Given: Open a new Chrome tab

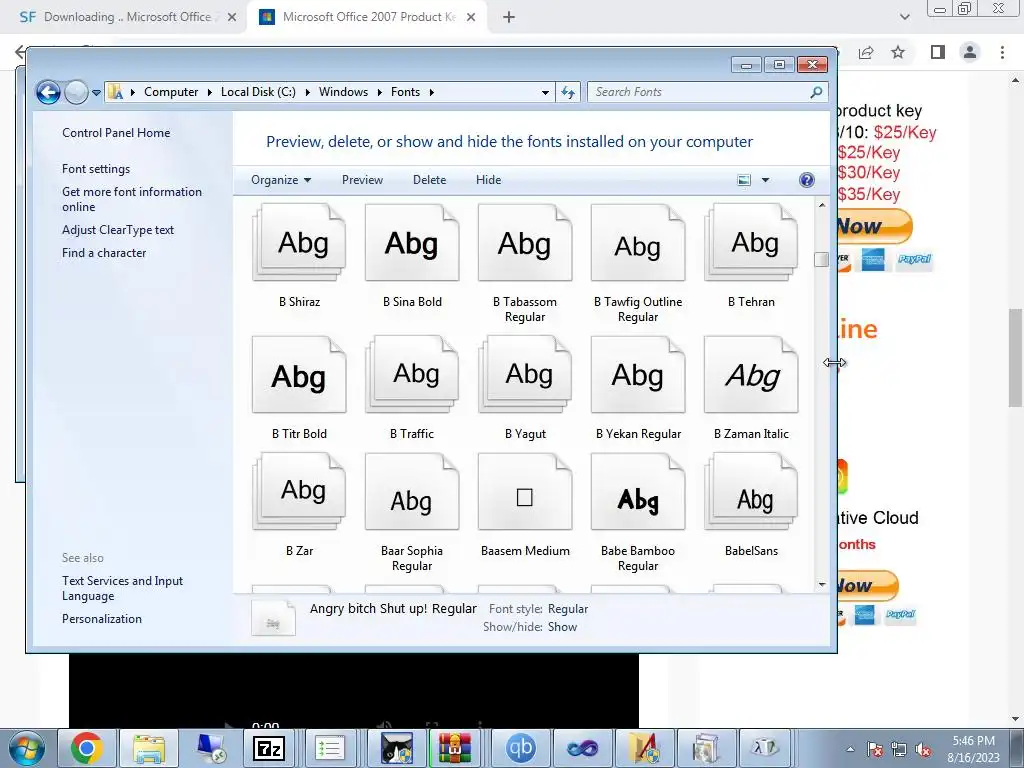Looking at the screenshot, I should [x=509, y=17].
